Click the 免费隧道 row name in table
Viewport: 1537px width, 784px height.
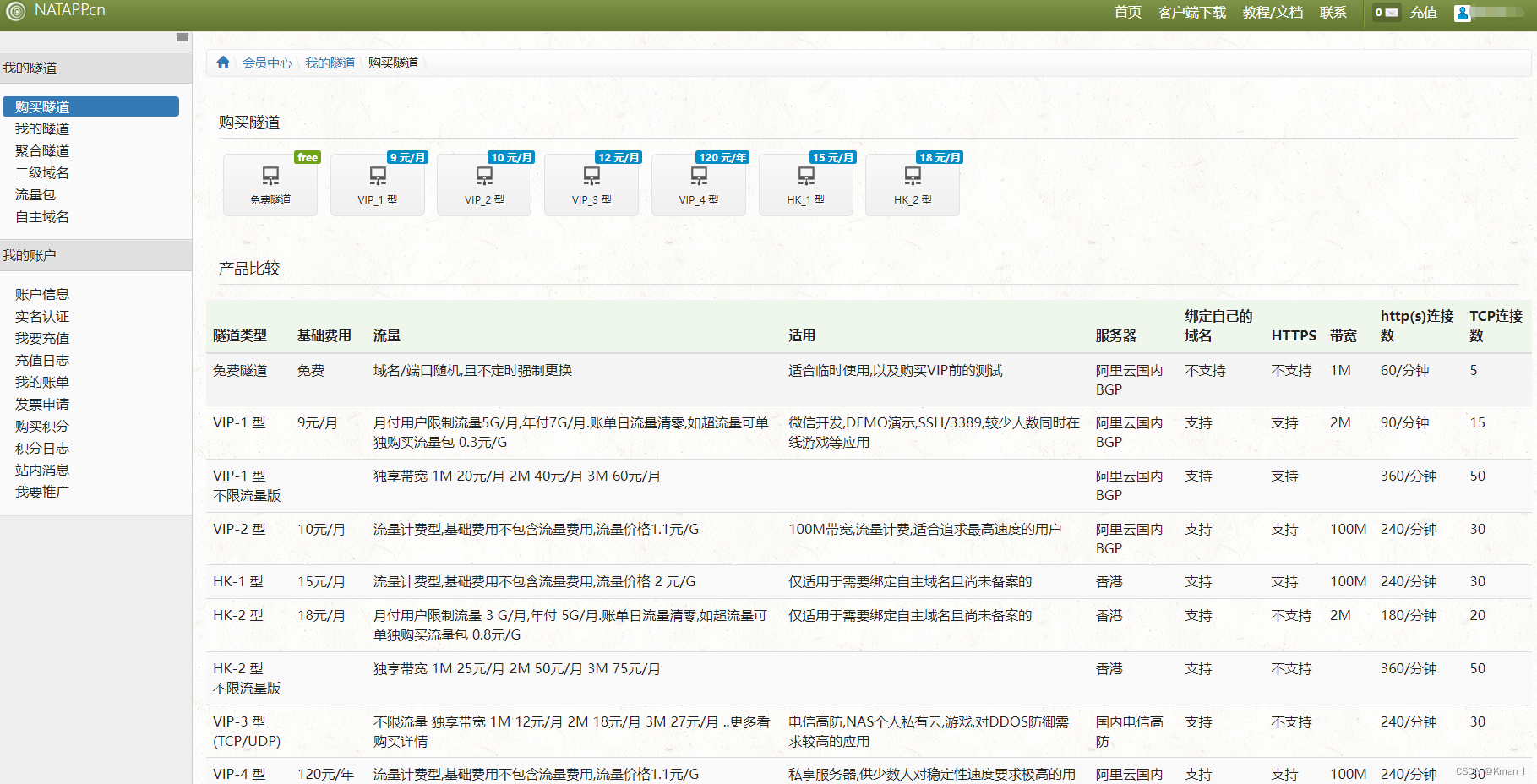tap(240, 370)
